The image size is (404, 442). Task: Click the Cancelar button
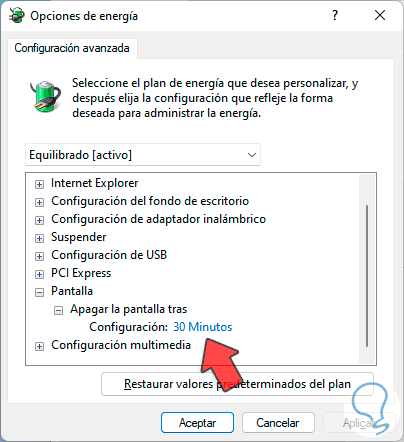pyautogui.click(x=278, y=423)
